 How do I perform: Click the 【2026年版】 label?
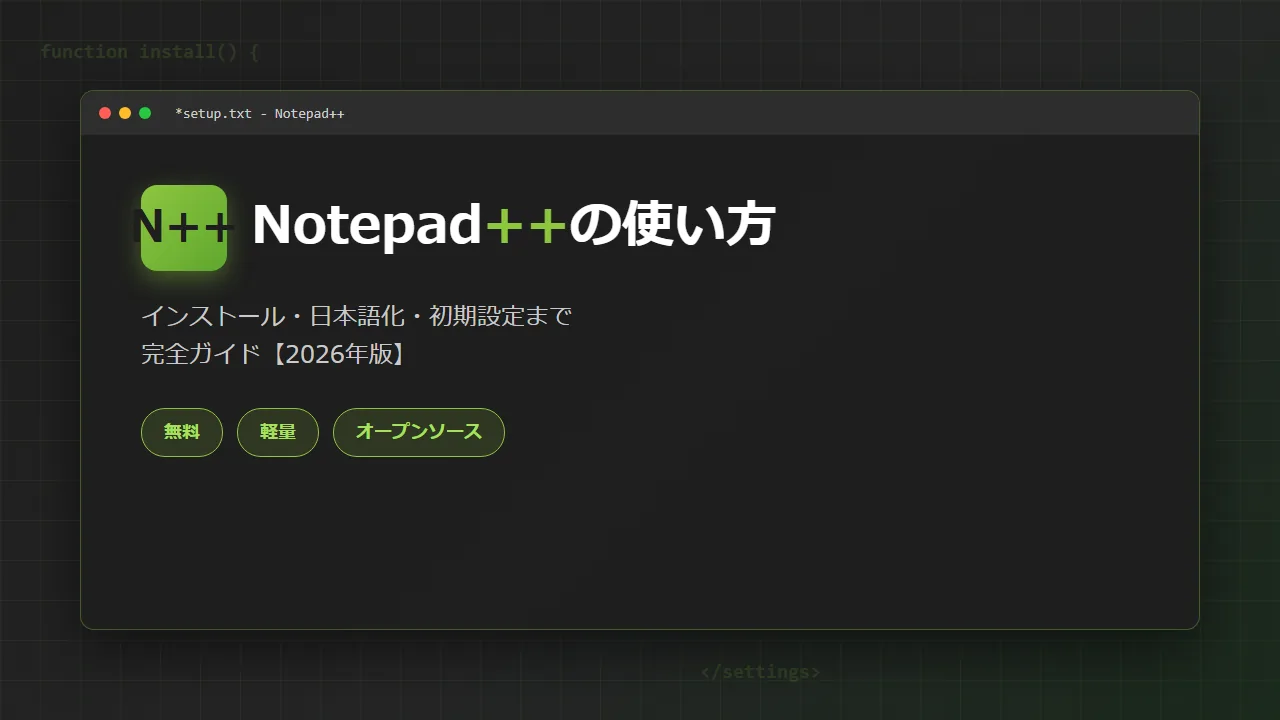point(336,354)
